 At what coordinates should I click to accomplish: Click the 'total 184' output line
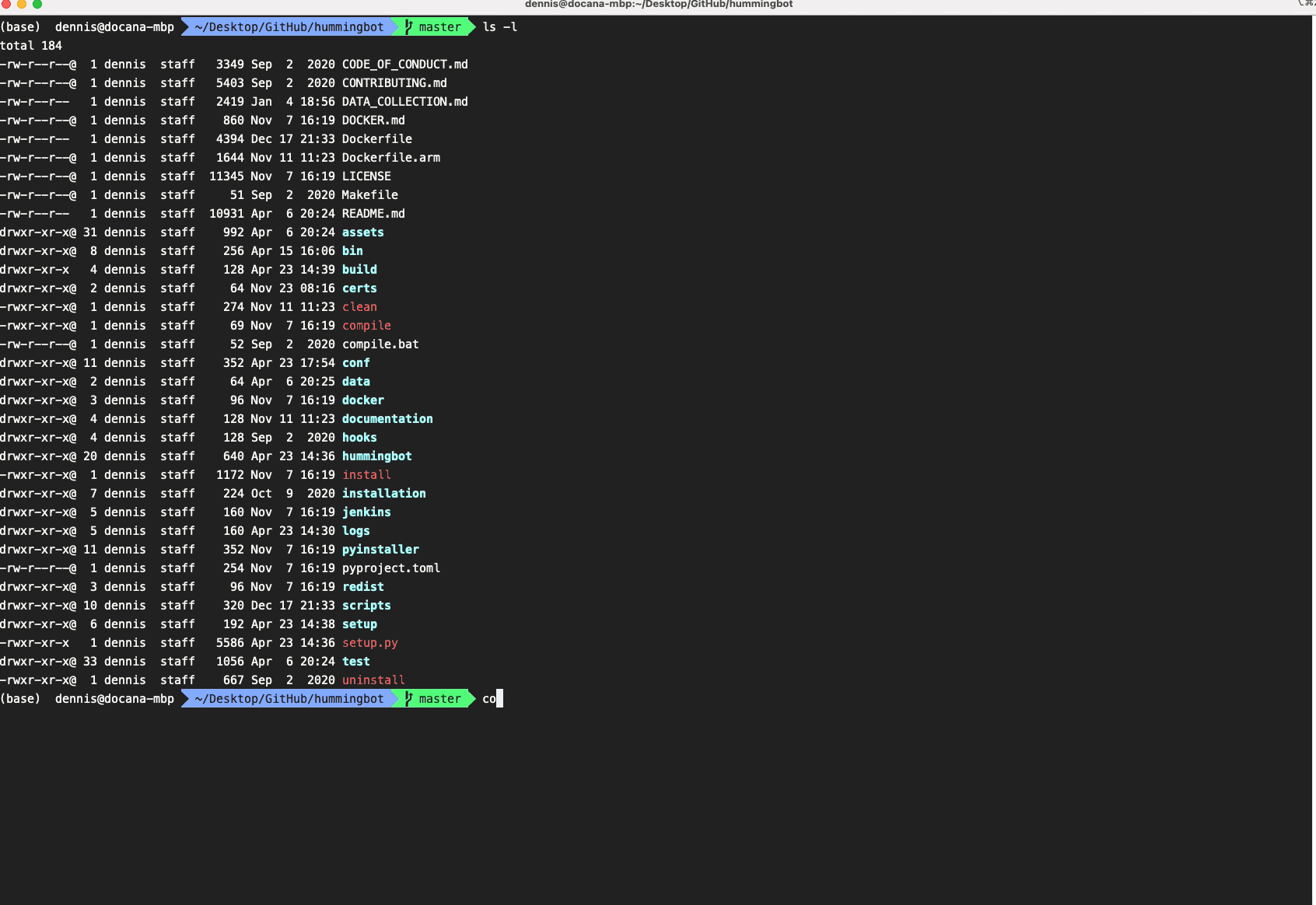tap(31, 46)
